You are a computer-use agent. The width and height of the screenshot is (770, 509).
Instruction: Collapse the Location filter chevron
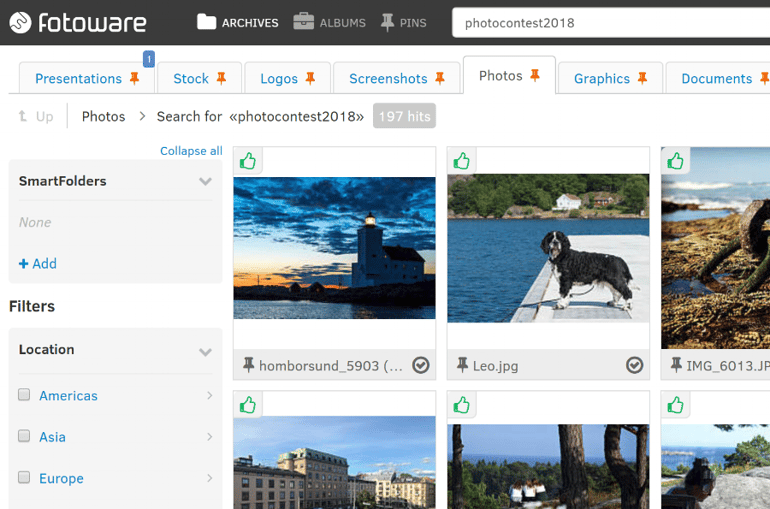click(x=205, y=351)
